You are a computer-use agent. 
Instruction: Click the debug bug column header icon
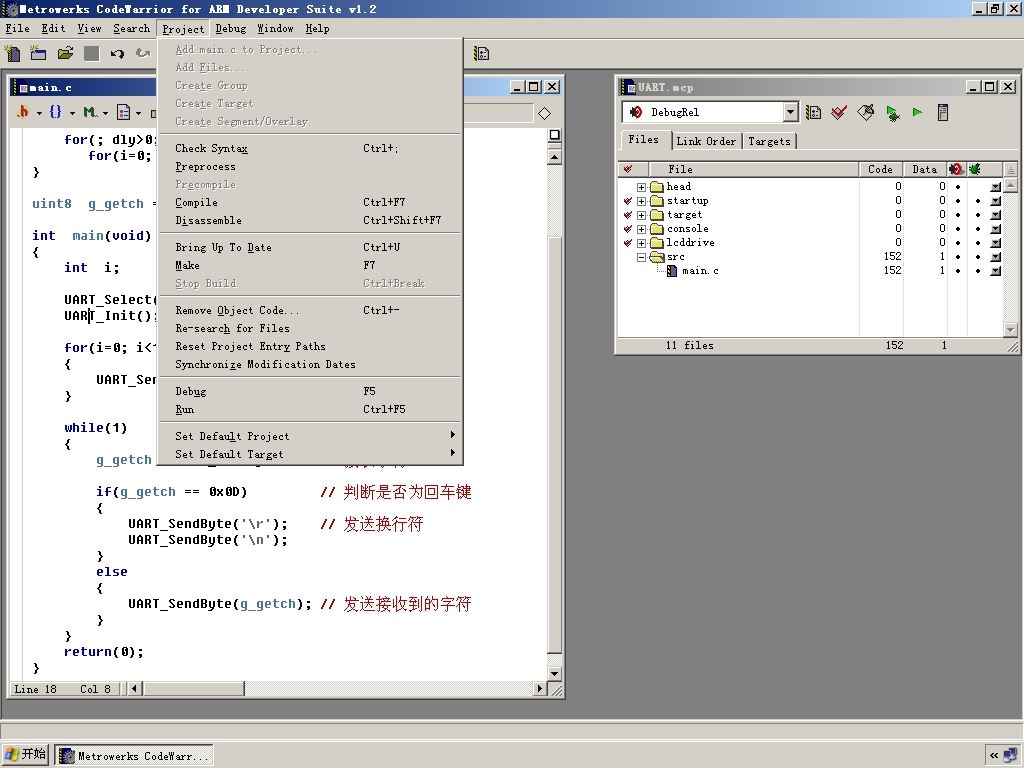pos(956,169)
